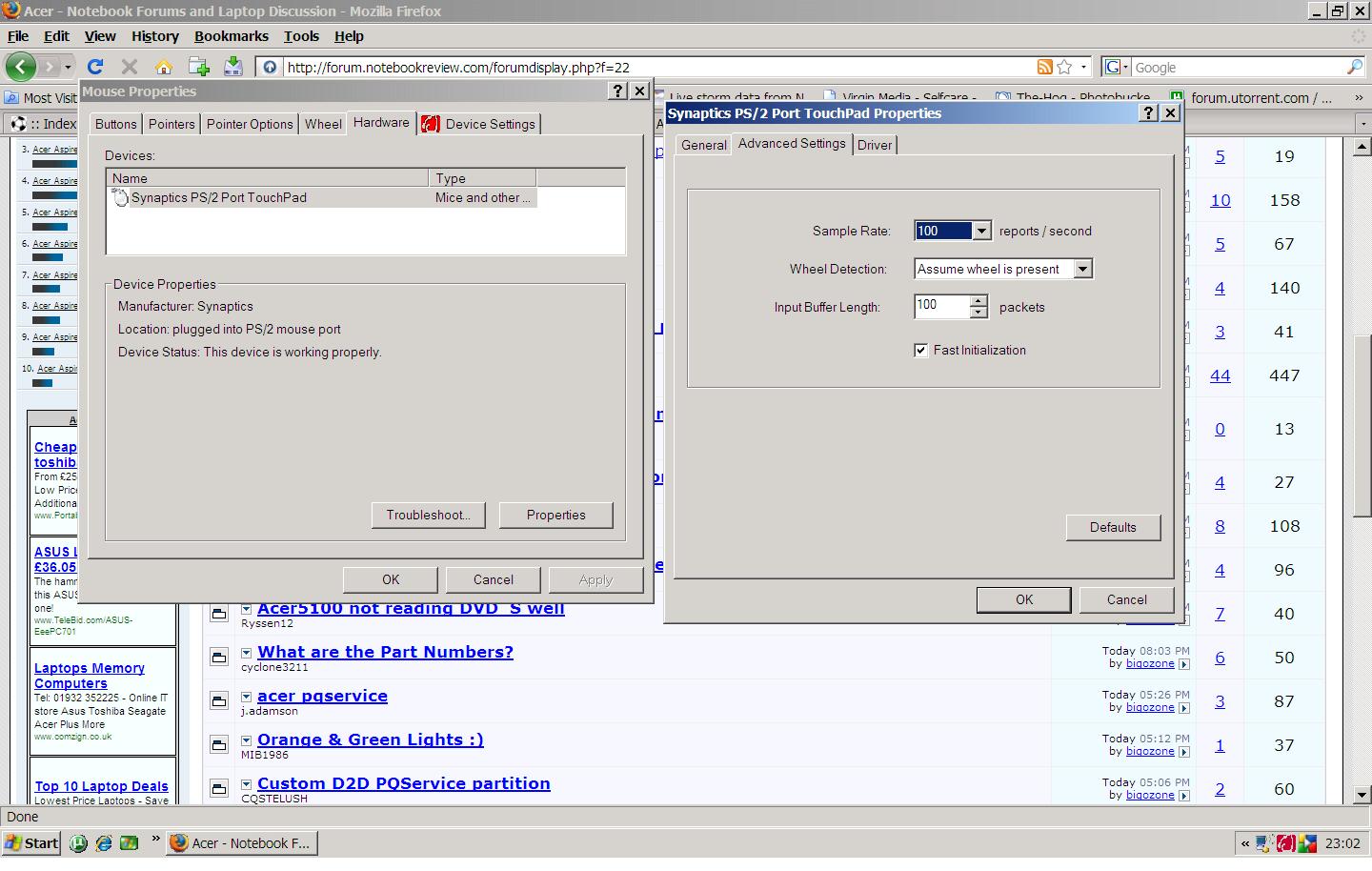Image resolution: width=1372 pixels, height=871 pixels.
Task: Click the Synaptics PS/2 Port TouchPad device icon
Action: [x=120, y=197]
